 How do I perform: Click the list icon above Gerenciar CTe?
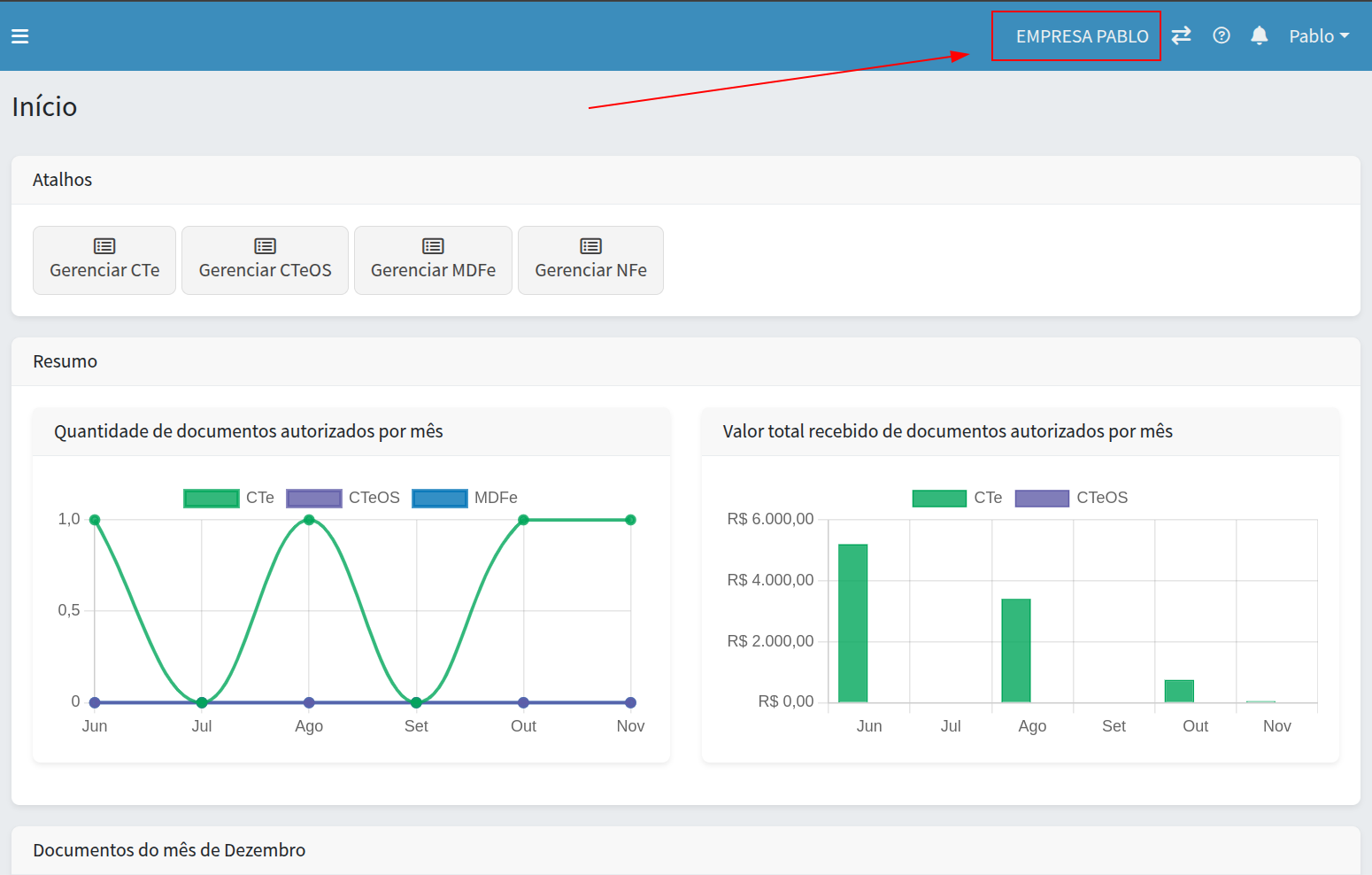point(104,246)
